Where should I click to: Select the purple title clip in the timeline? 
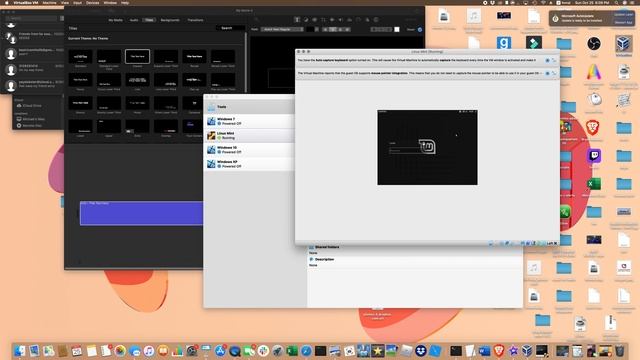[141, 213]
